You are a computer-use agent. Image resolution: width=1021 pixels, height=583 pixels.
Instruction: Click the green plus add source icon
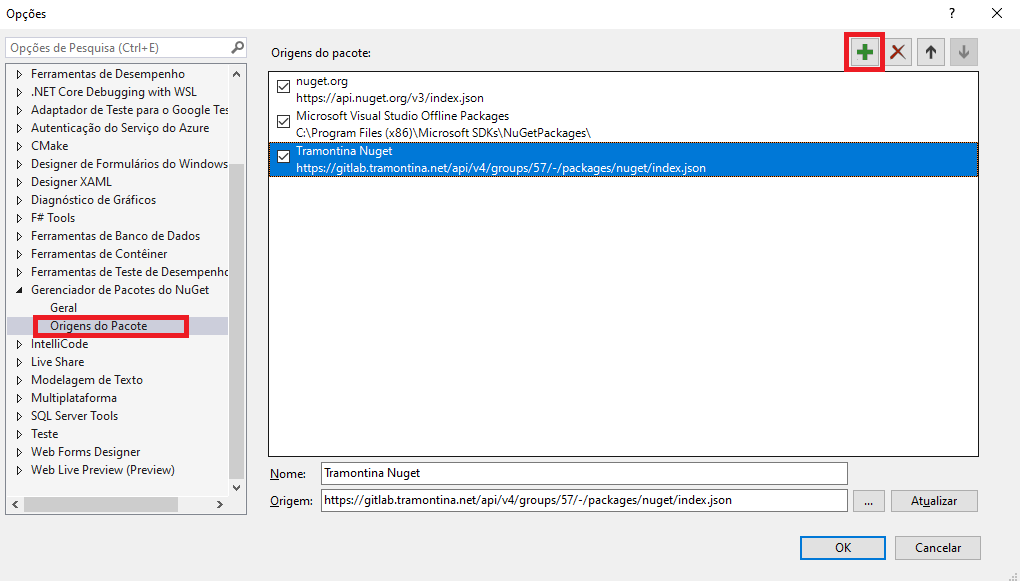click(864, 53)
